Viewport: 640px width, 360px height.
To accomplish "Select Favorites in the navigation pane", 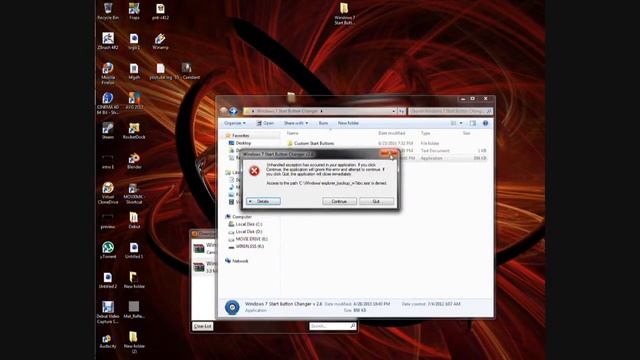I will tap(240, 136).
